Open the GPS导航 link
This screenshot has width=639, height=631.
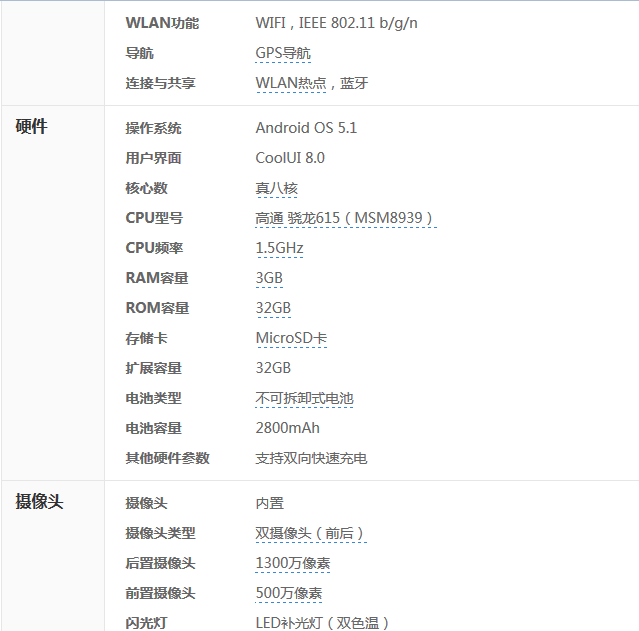coord(283,53)
